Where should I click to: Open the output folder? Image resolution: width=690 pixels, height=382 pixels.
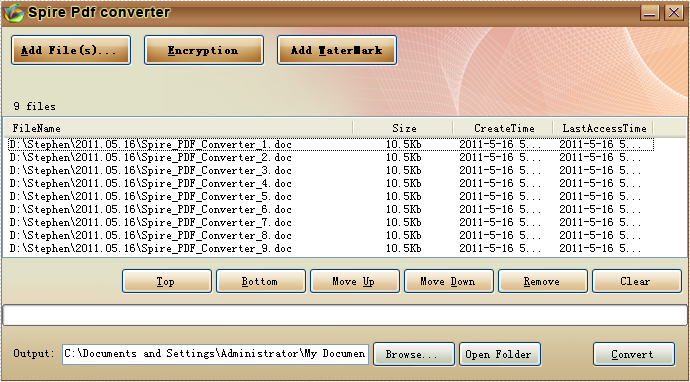click(x=500, y=354)
